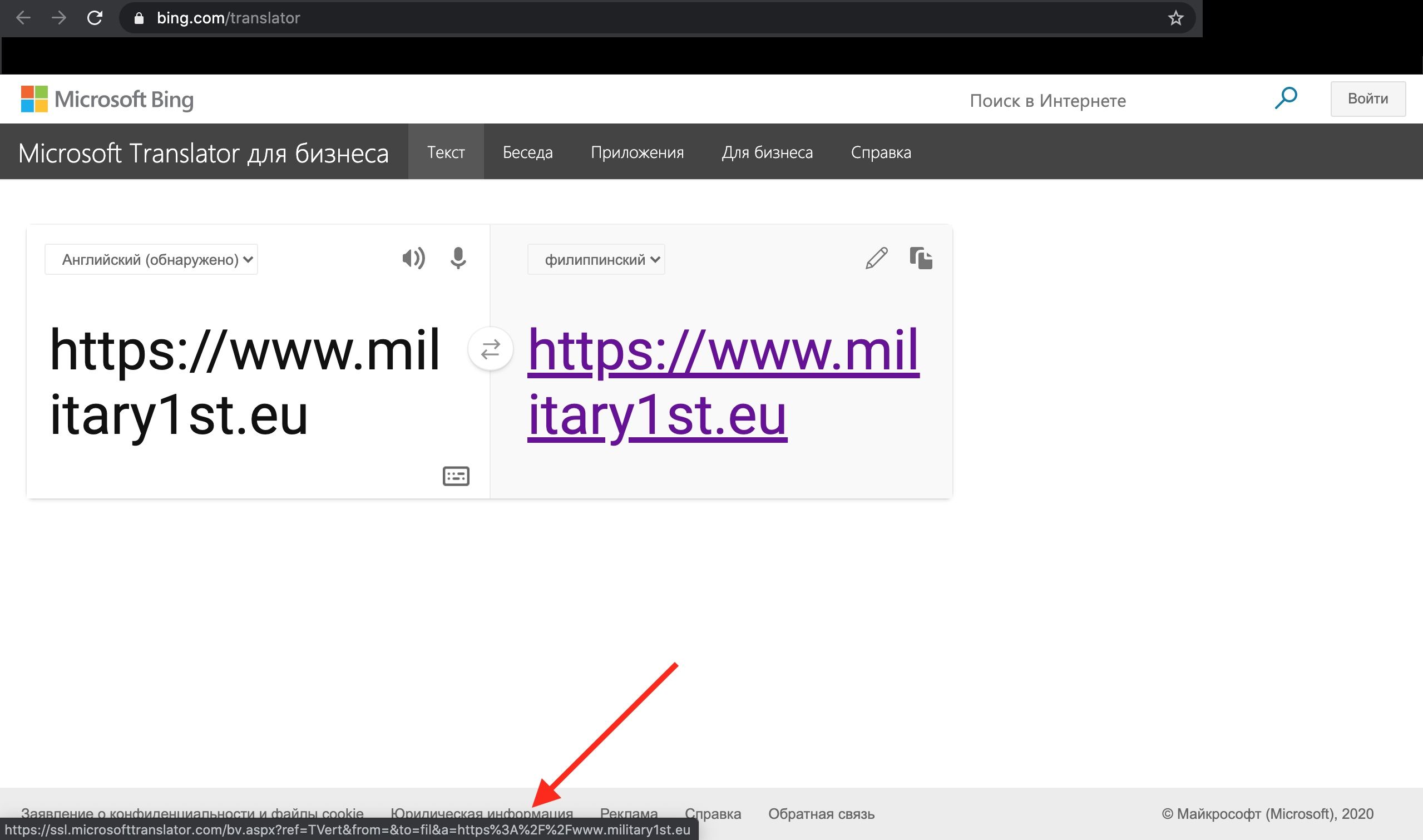Open Реклама footer link
The width and height of the screenshot is (1423, 840).
click(x=628, y=813)
